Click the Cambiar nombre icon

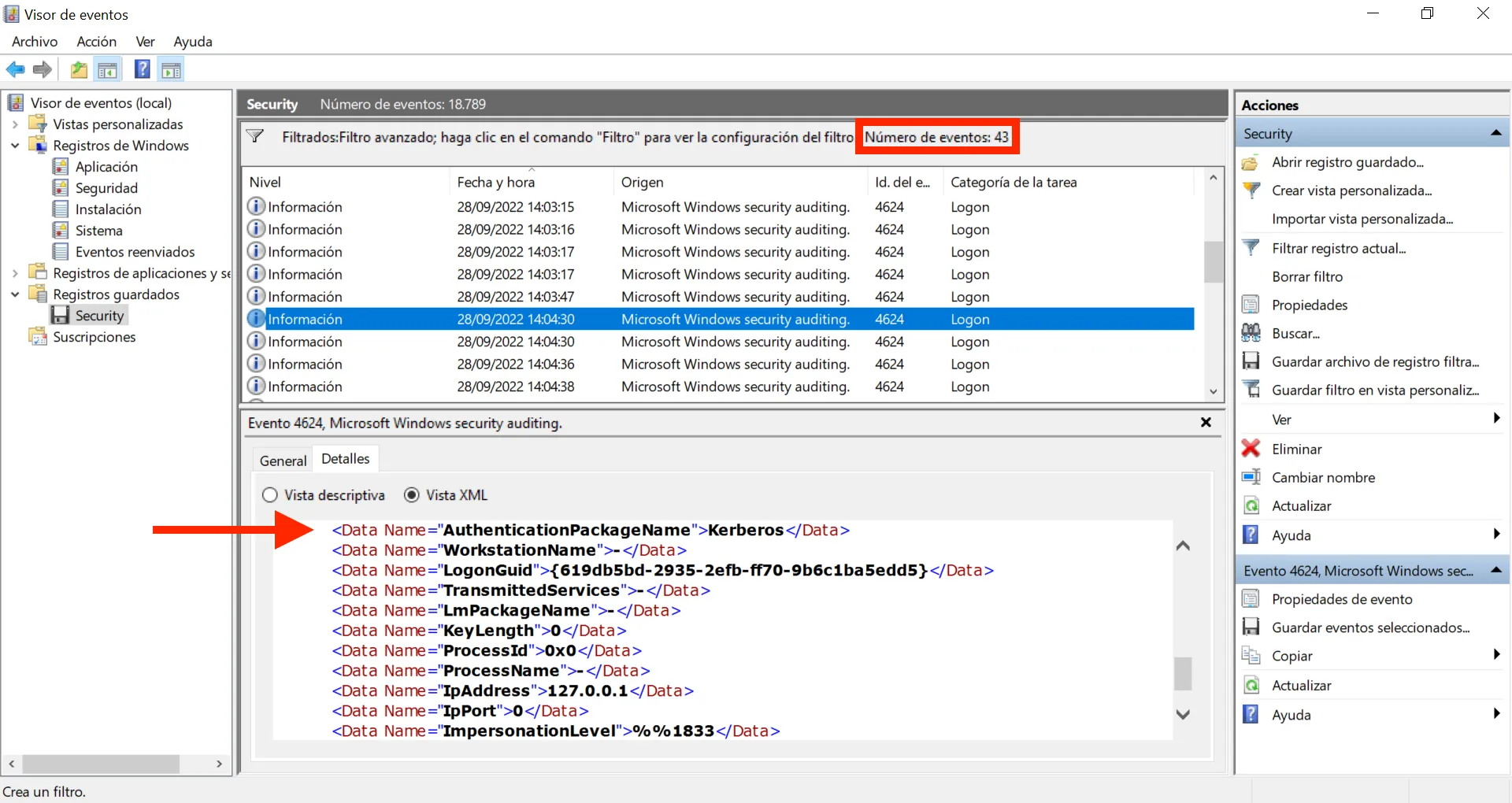pyautogui.click(x=1251, y=477)
